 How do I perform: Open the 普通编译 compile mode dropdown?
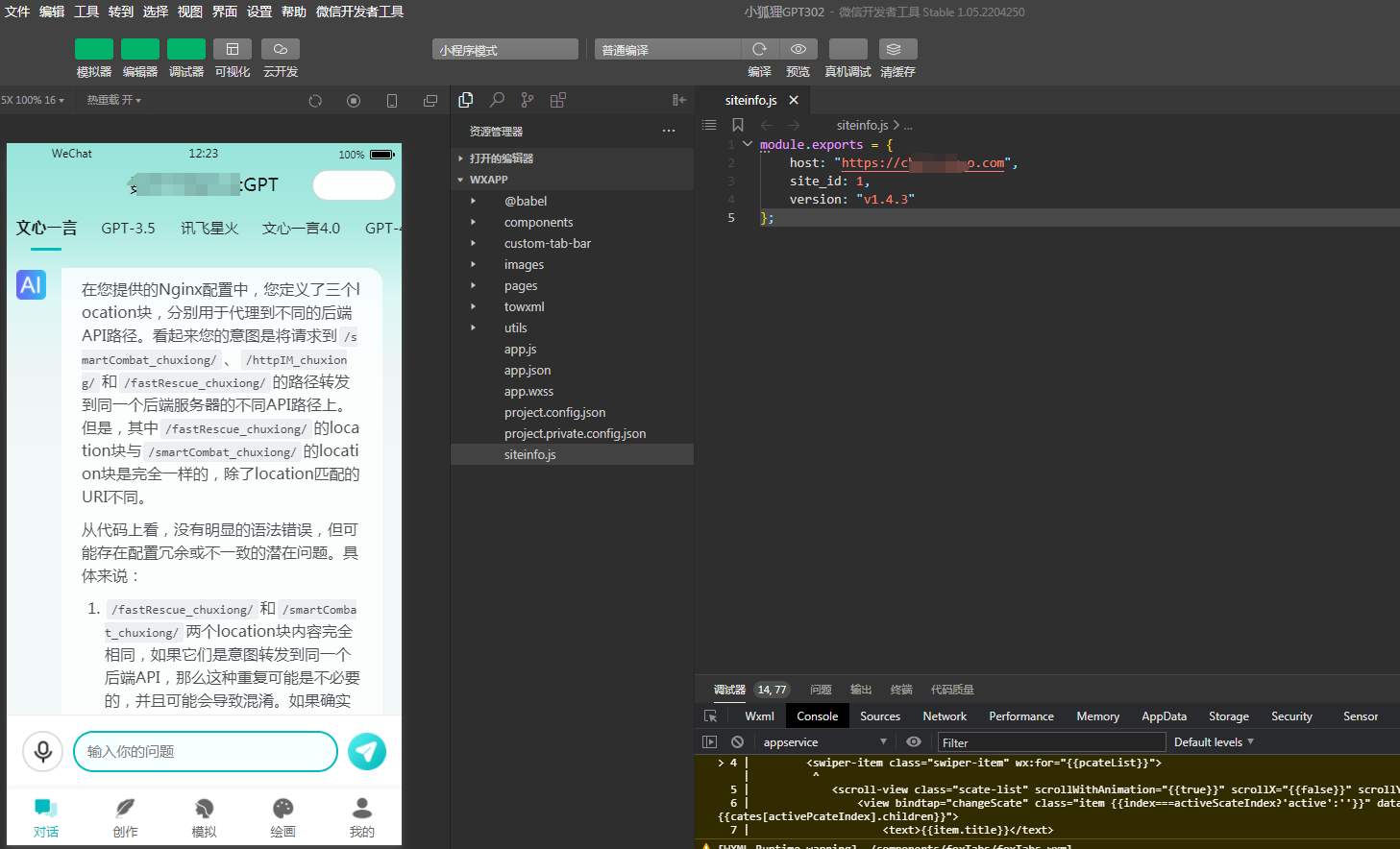point(668,50)
